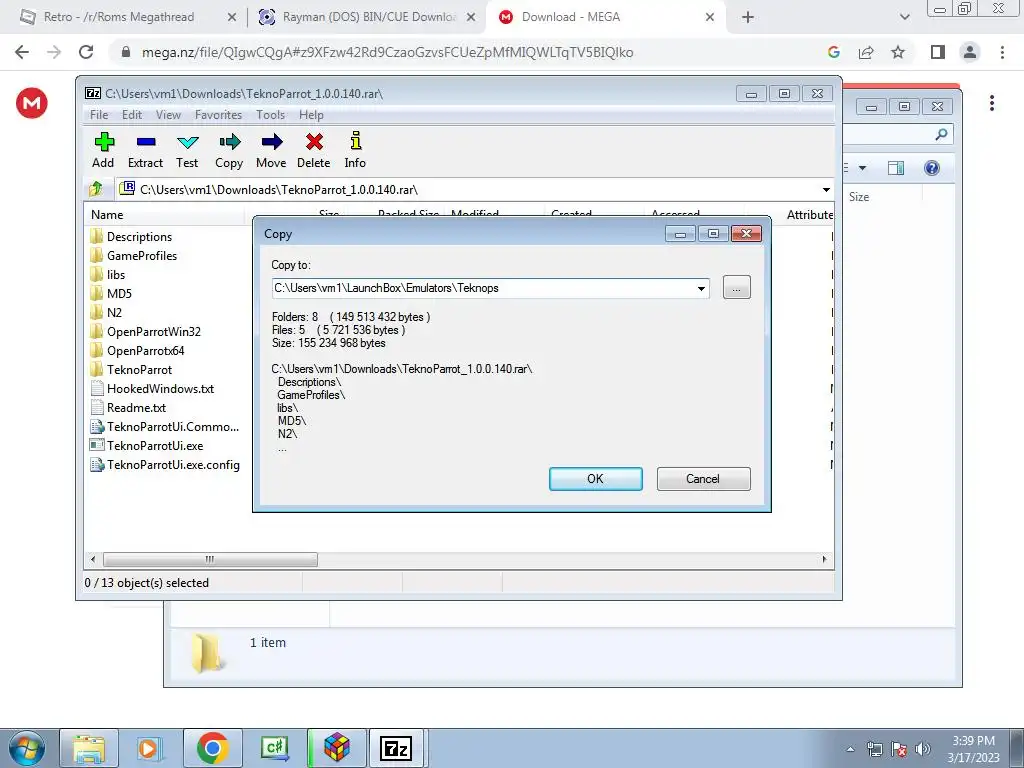Click the Google icon in the address bar

833,52
